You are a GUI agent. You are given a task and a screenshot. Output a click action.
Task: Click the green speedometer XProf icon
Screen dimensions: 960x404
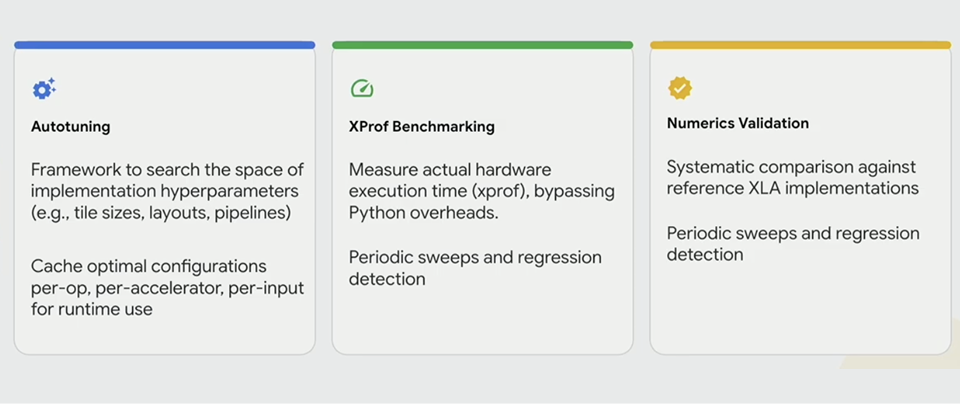coord(362,89)
